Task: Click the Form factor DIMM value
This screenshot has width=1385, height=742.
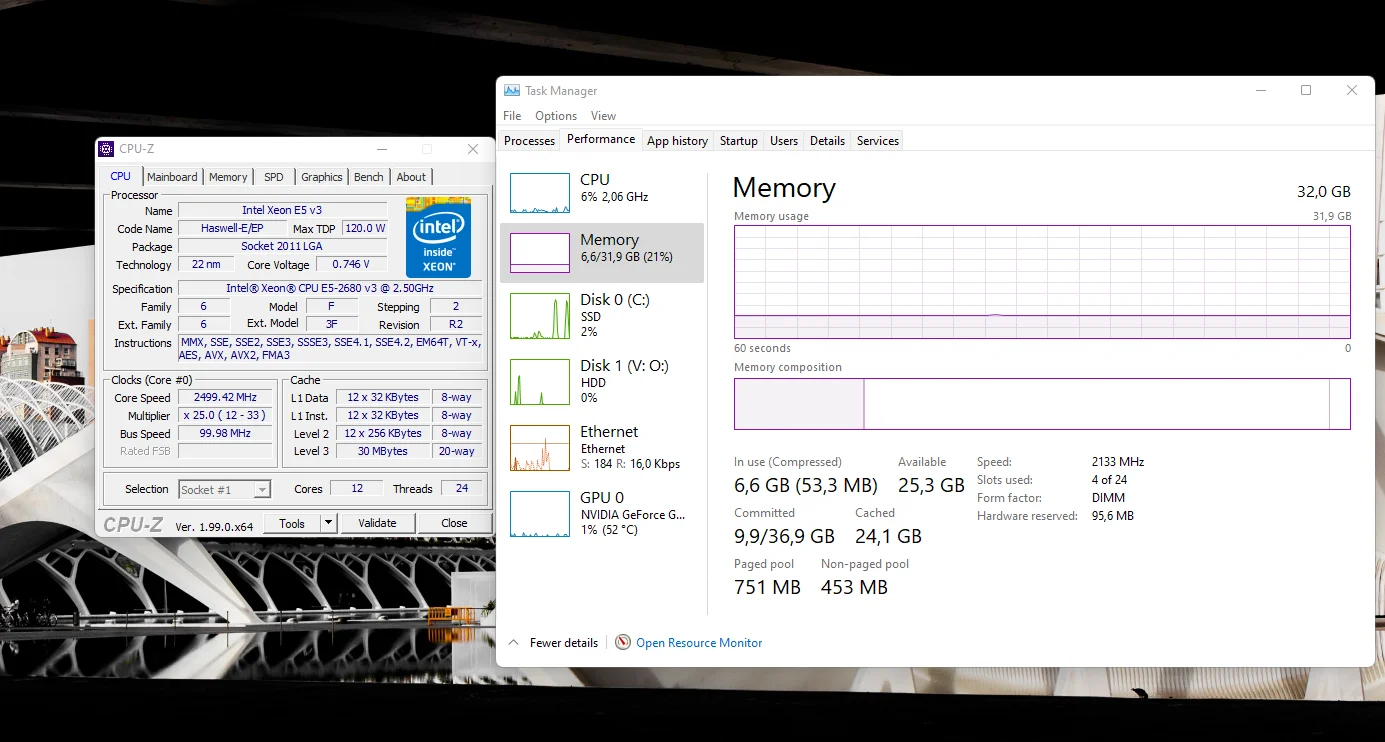Action: pos(1108,499)
